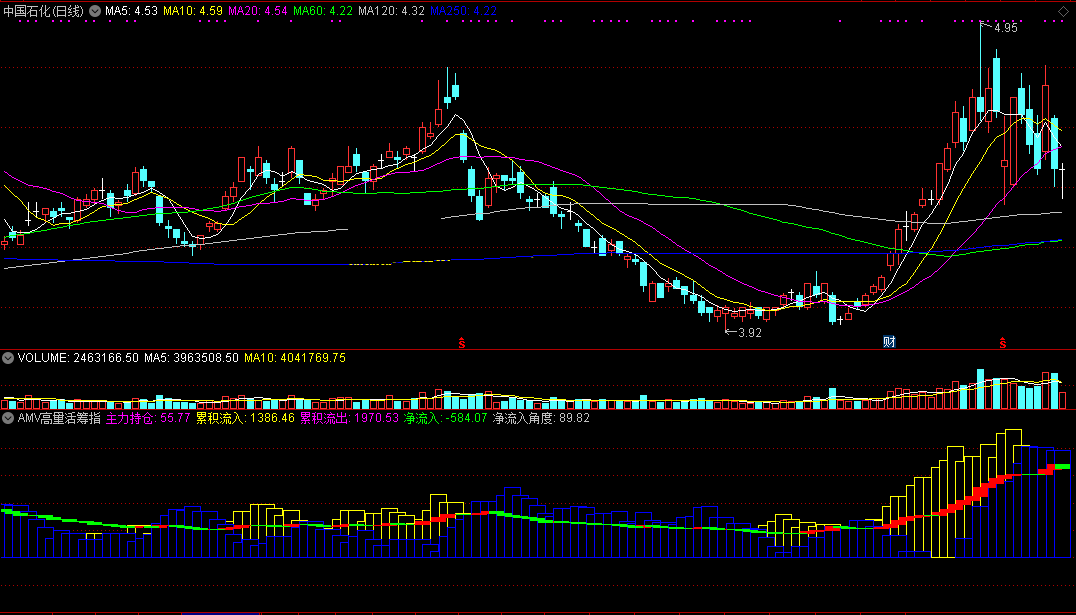Click the magenta MA20: 4.54 label
Image resolution: width=1076 pixels, height=615 pixels.
click(258, 11)
